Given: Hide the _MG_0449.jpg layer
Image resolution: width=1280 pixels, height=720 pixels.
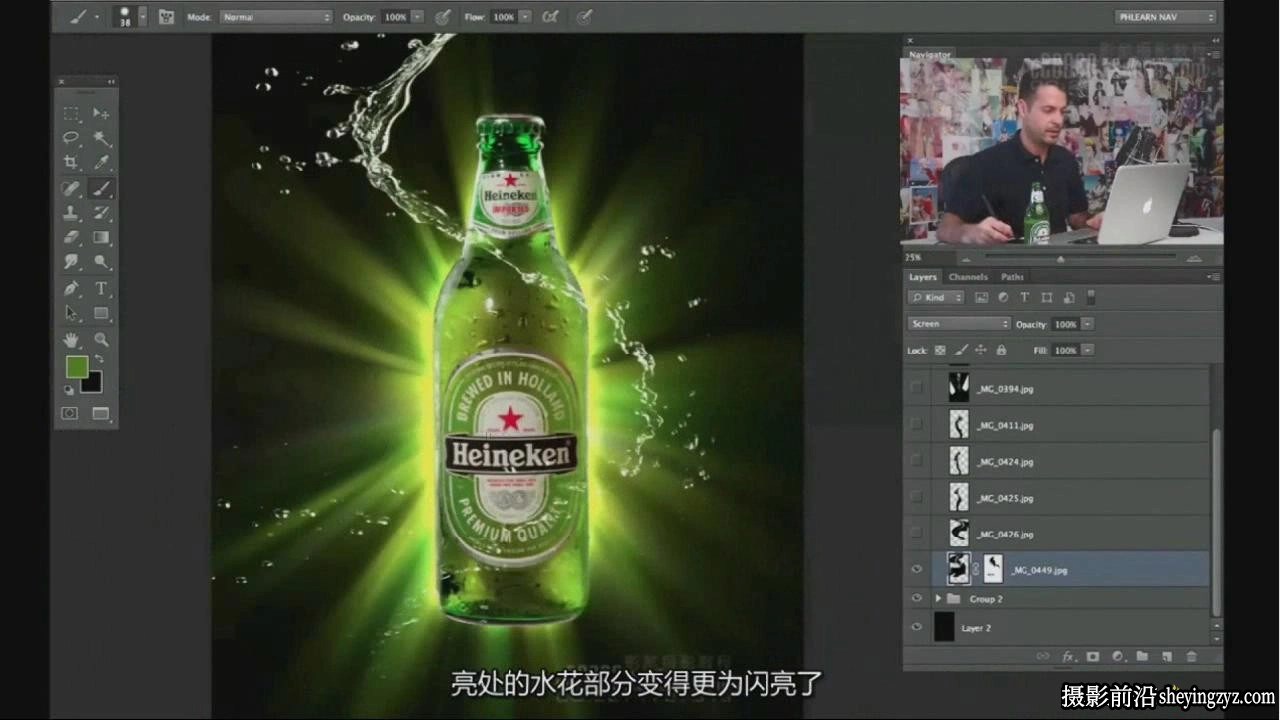Looking at the screenshot, I should (916, 570).
